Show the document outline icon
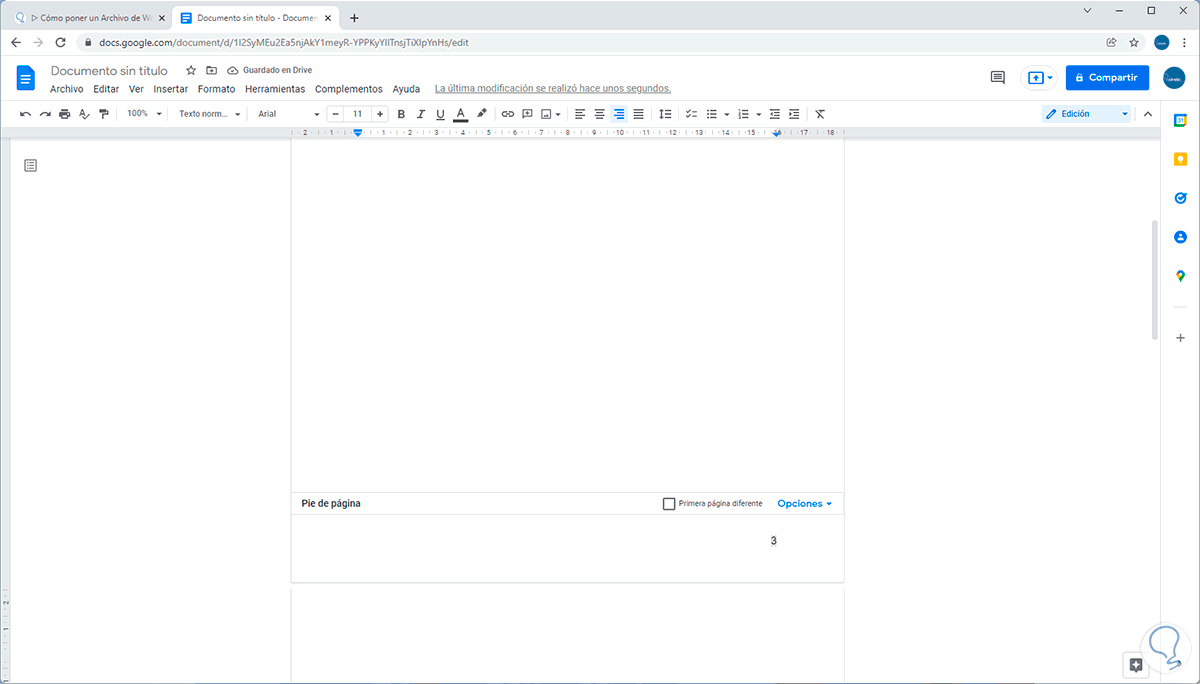This screenshot has width=1200, height=684. pyautogui.click(x=30, y=165)
